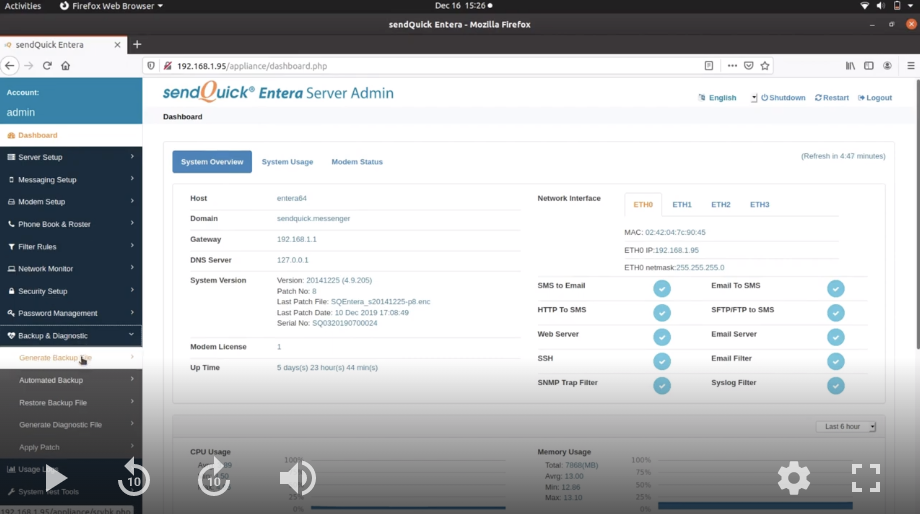Click the sendQuick Entera logo
Screen dimensions: 920x514
[278, 92]
